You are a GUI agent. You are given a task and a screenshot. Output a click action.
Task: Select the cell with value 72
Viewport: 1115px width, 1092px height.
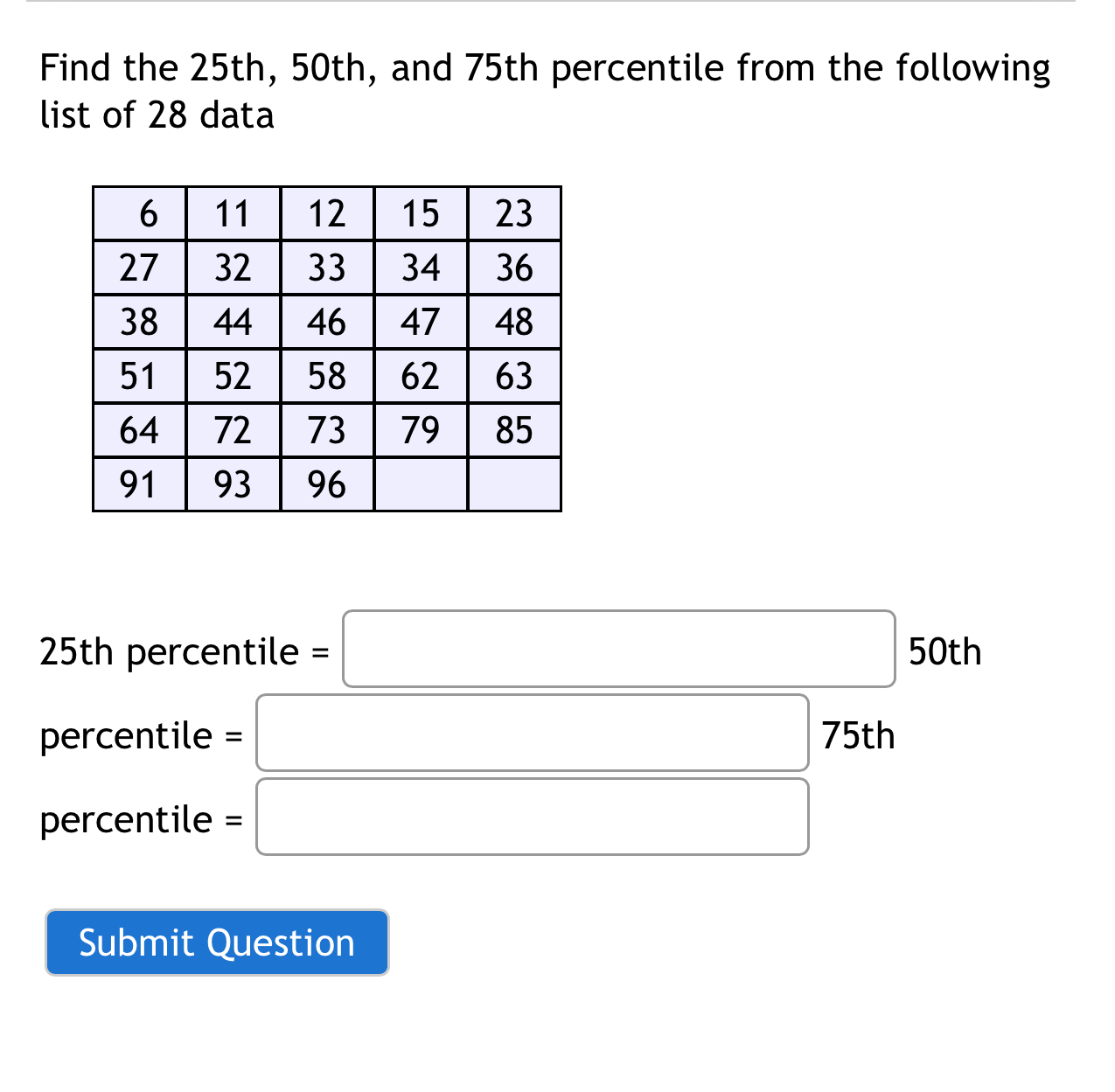233,430
